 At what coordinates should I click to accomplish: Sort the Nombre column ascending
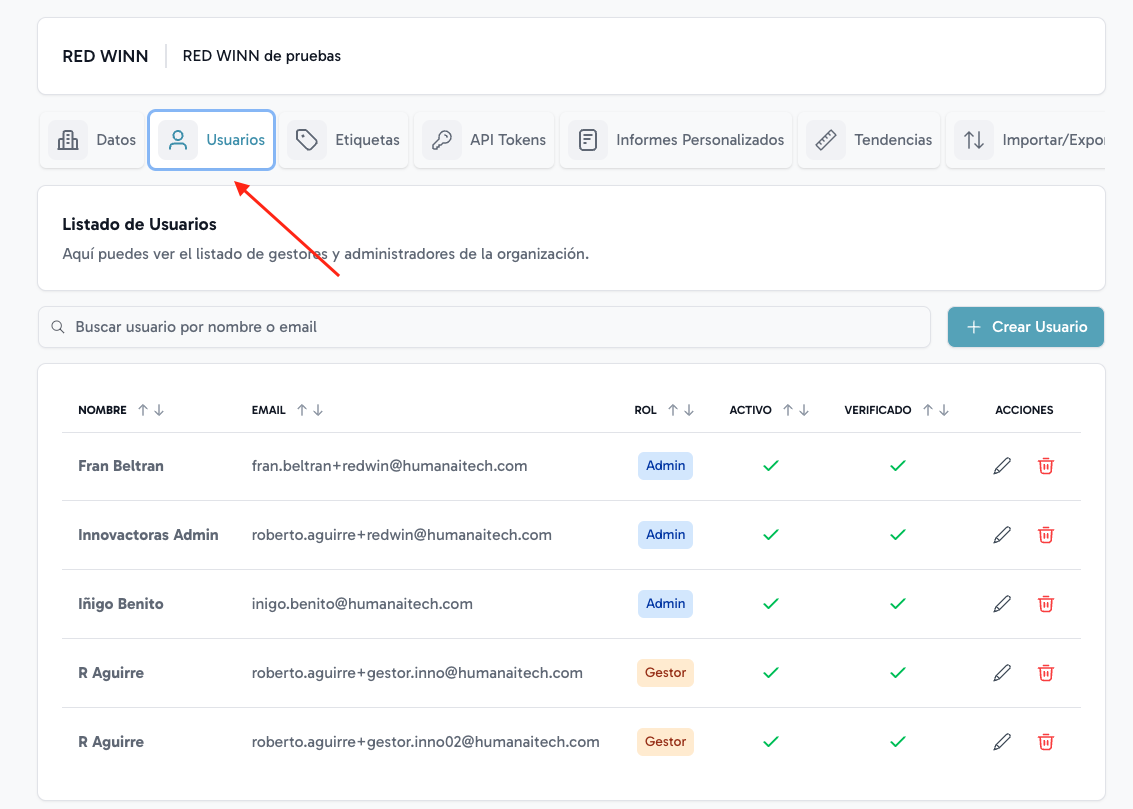click(143, 410)
